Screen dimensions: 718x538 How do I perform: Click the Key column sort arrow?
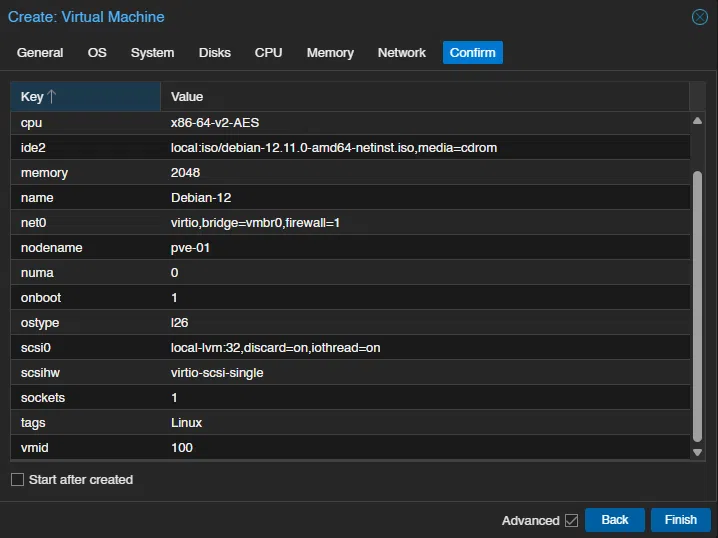point(52,97)
